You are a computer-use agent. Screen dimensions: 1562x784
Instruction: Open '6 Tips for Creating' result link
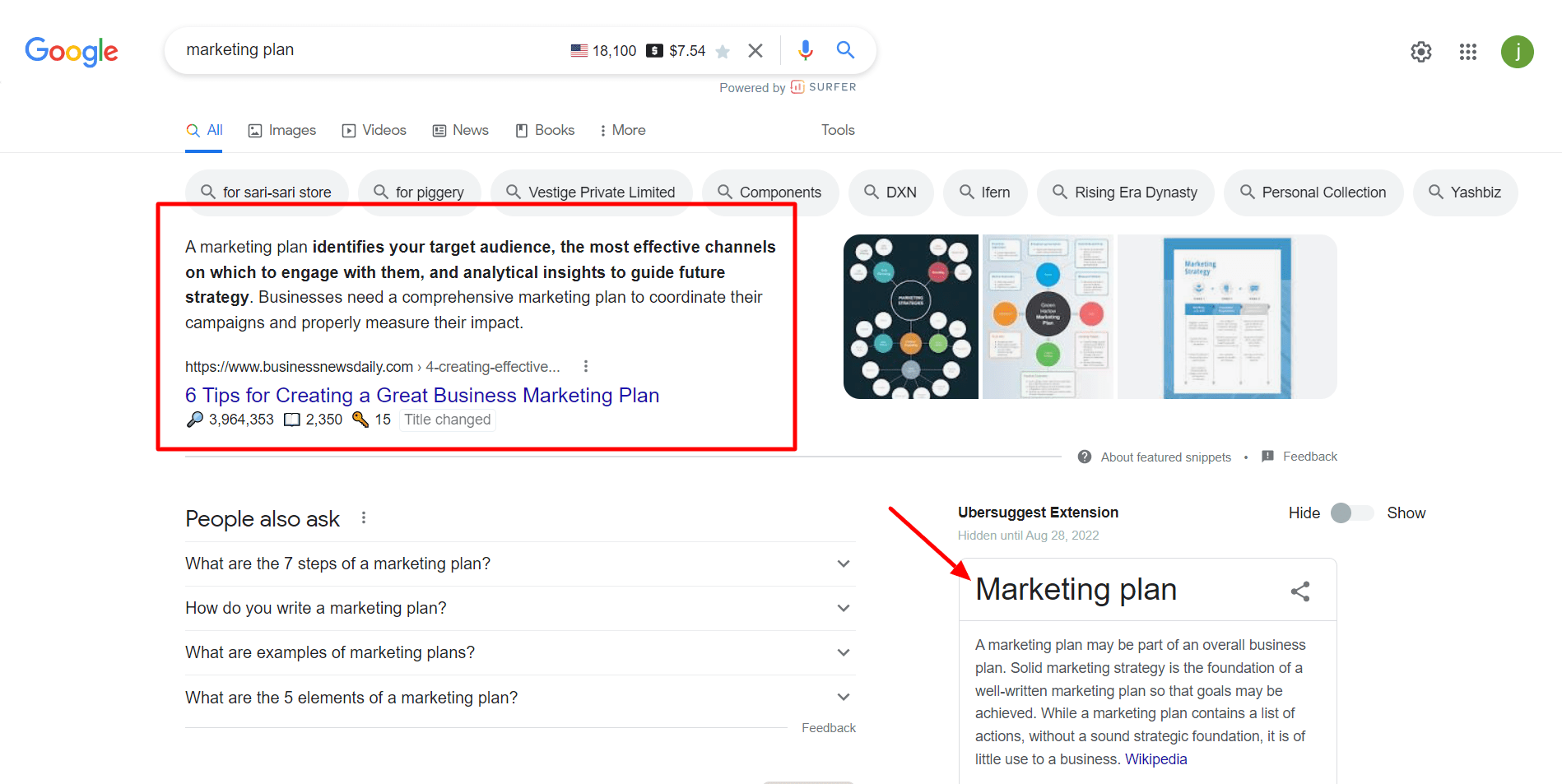pos(422,396)
